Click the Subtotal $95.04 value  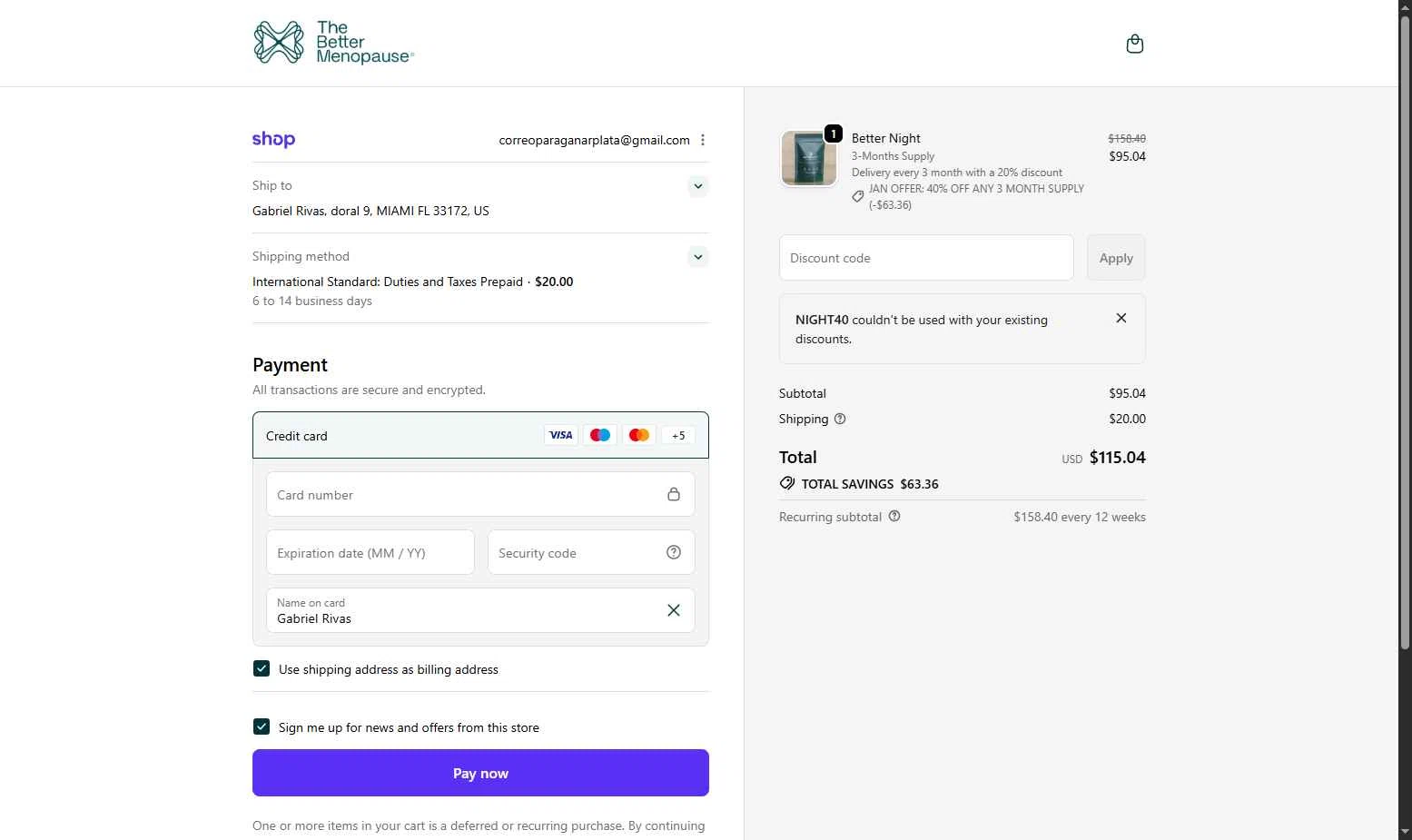pos(1127,393)
